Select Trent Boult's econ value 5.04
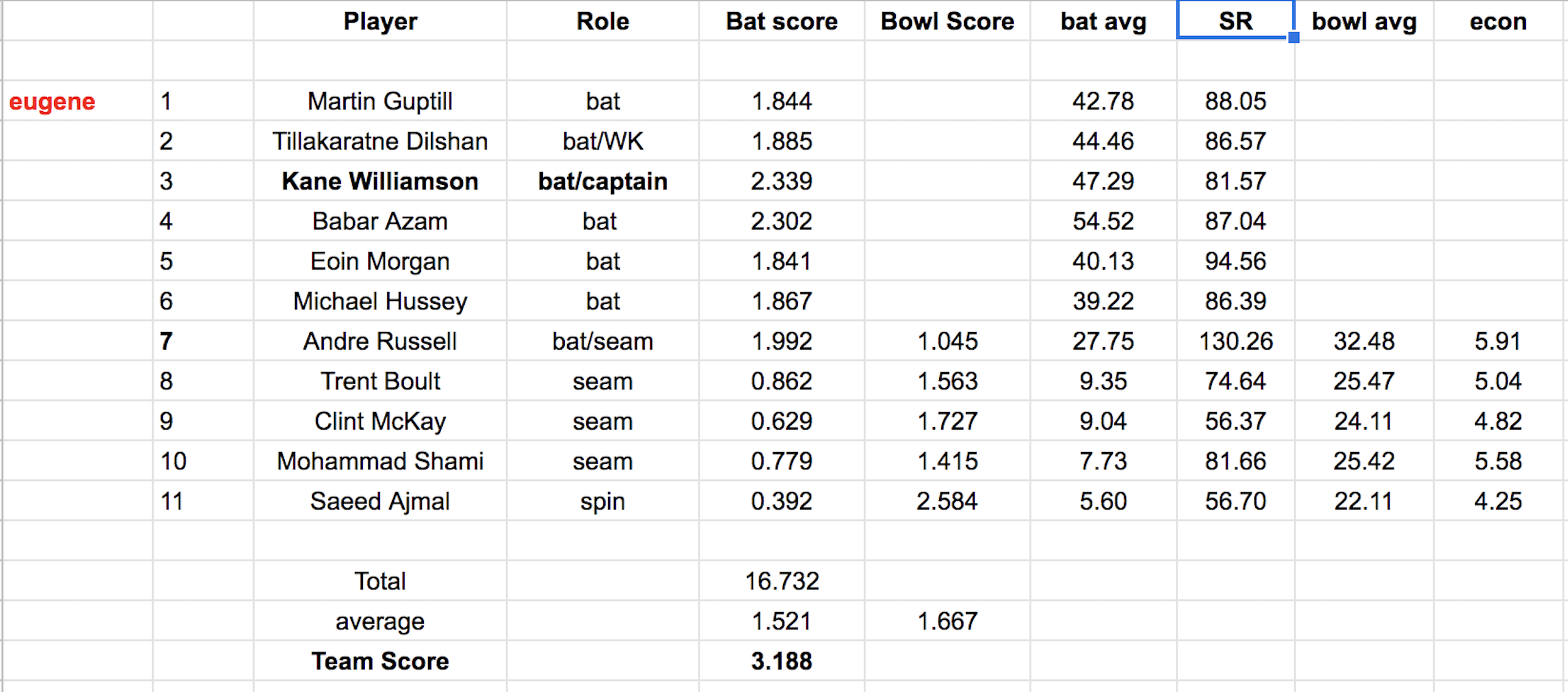The width and height of the screenshot is (1568, 692). click(x=1498, y=381)
